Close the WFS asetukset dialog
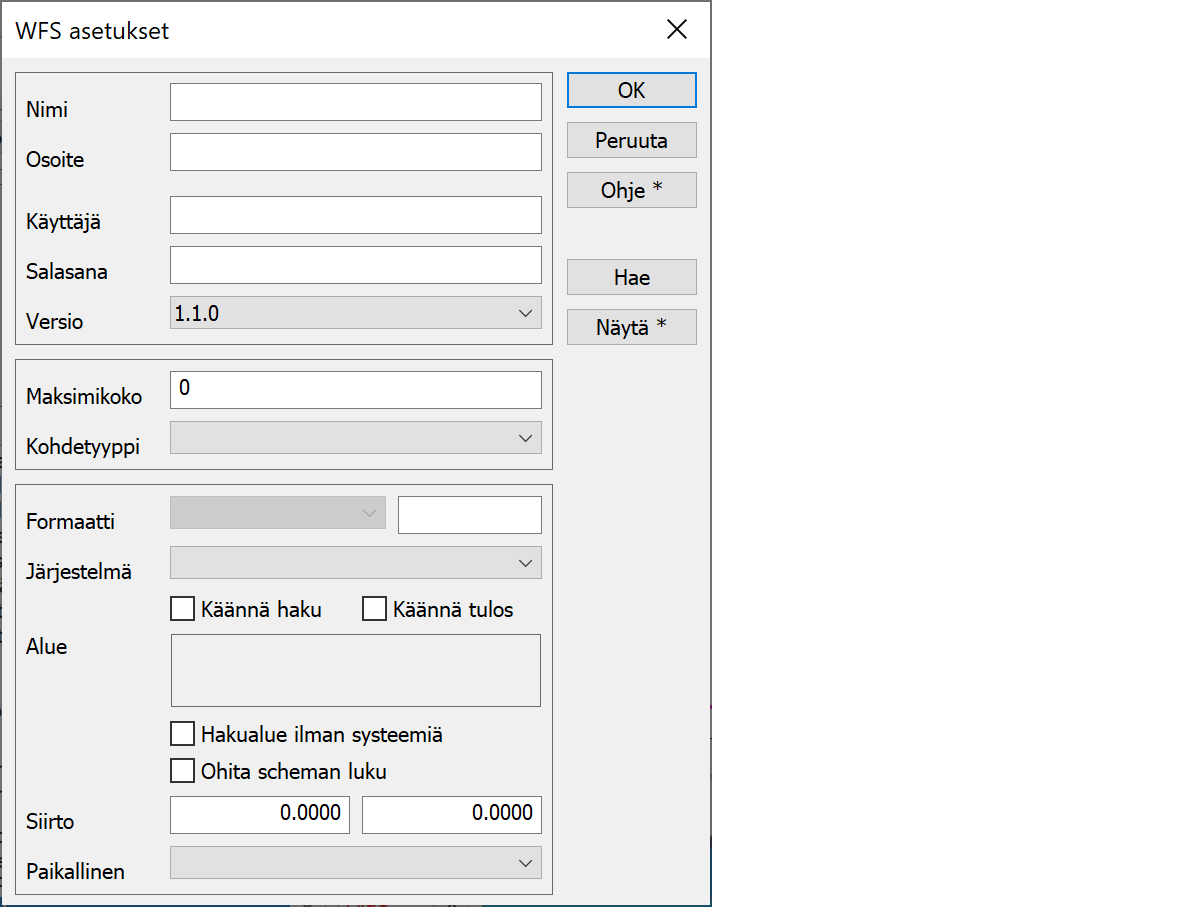This screenshot has width=1200, height=907. (677, 30)
